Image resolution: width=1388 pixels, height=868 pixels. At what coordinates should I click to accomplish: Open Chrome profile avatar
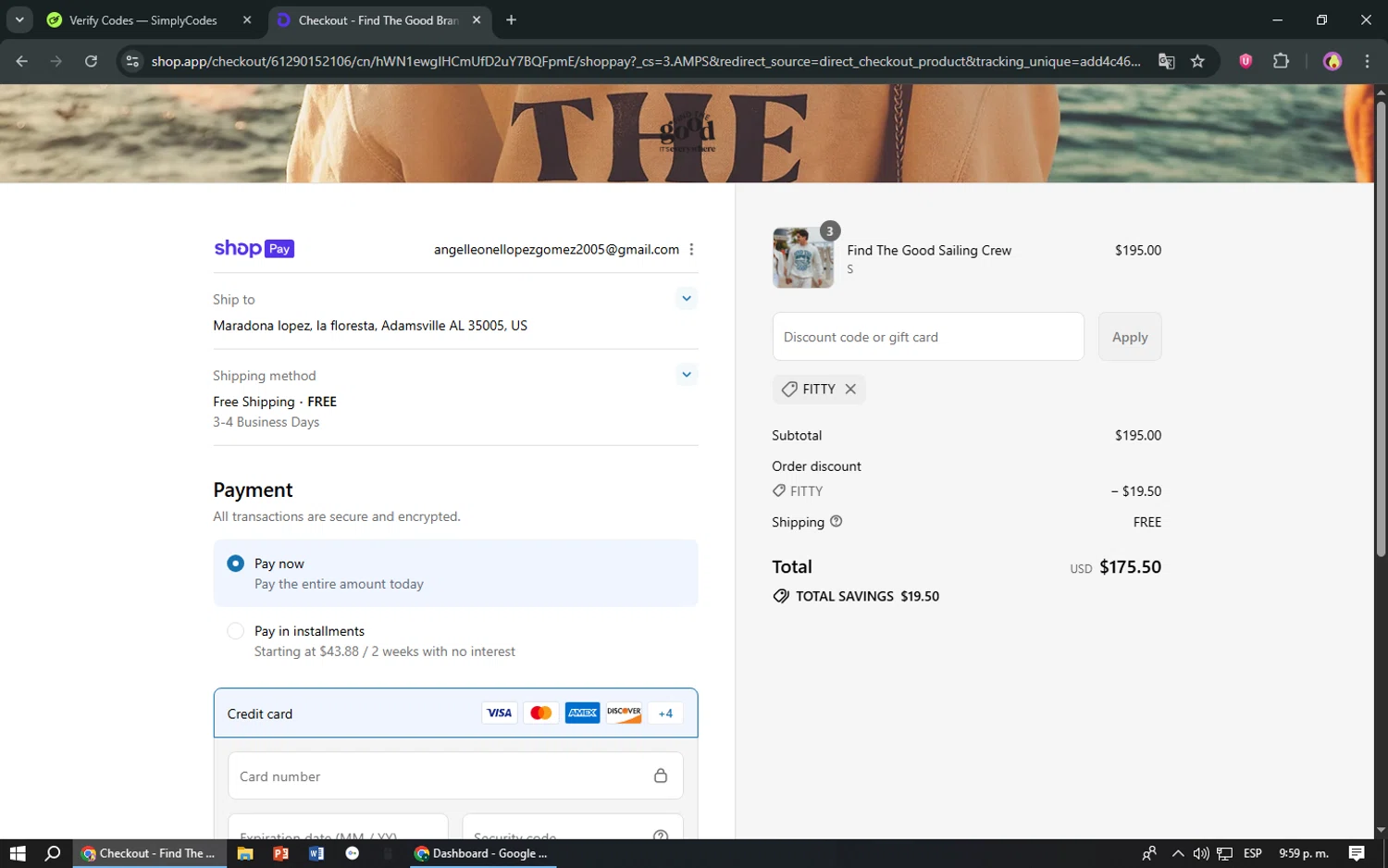[x=1332, y=61]
